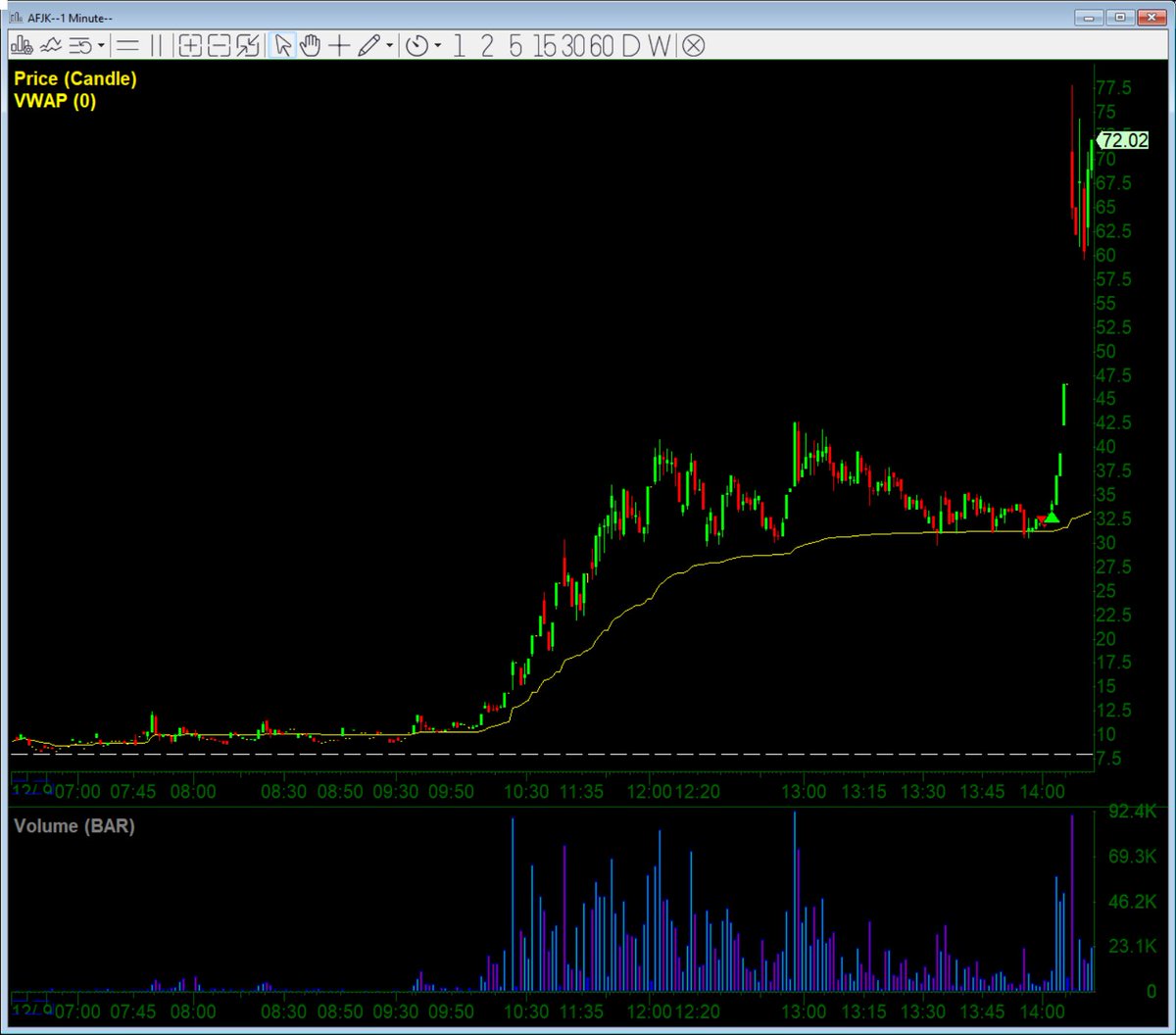Fit the chart with the zoom-fit icon

pos(248,45)
